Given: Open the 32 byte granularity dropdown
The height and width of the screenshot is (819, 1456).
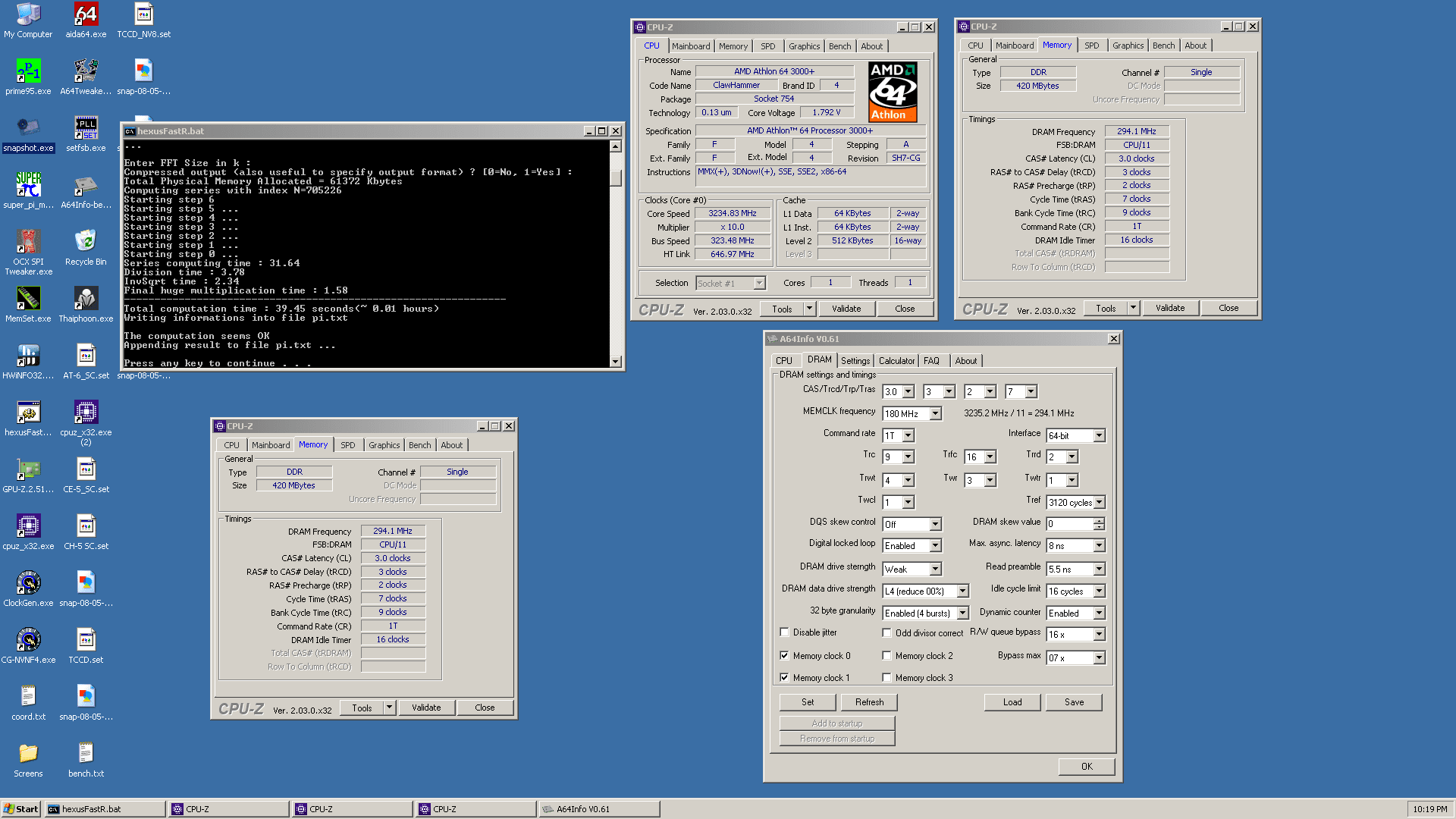Looking at the screenshot, I should [962, 613].
